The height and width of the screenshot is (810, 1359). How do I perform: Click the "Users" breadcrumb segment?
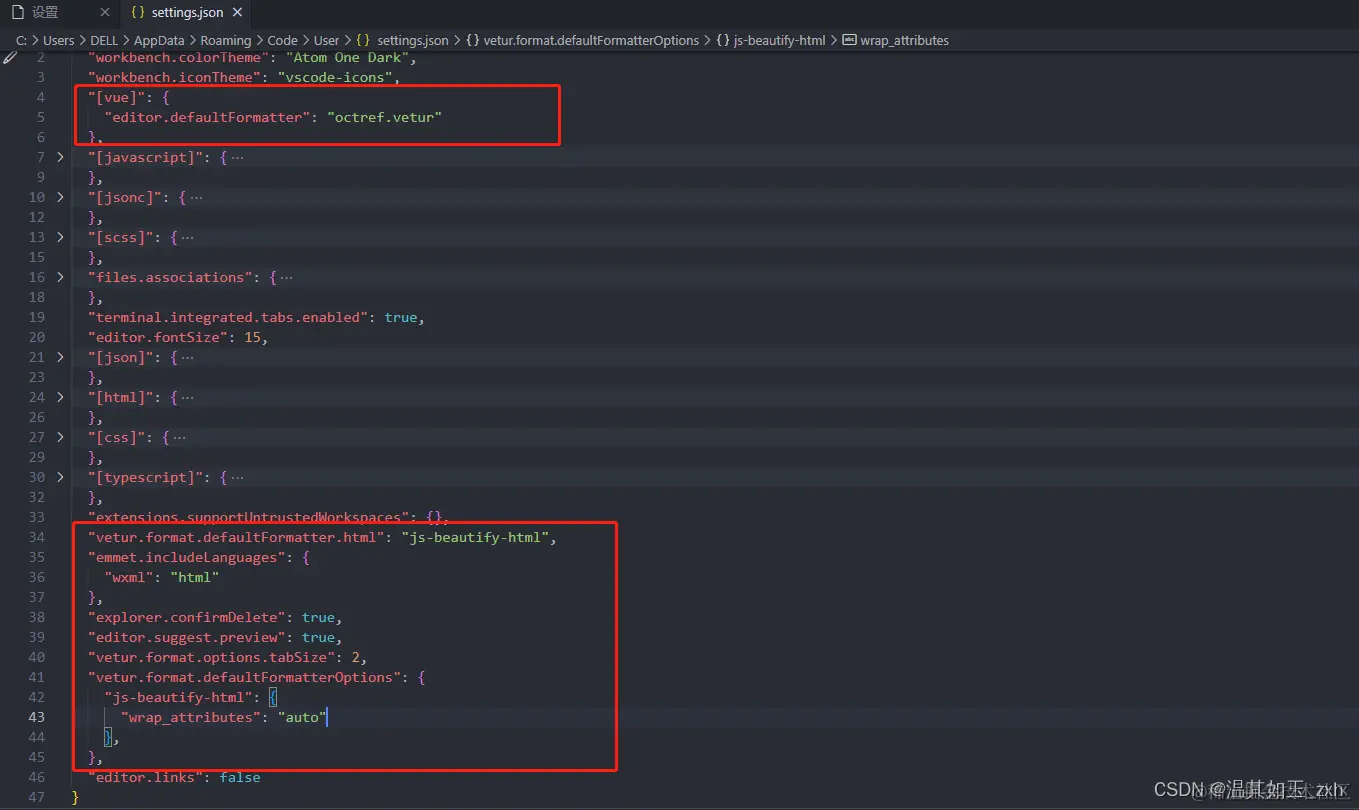point(59,40)
